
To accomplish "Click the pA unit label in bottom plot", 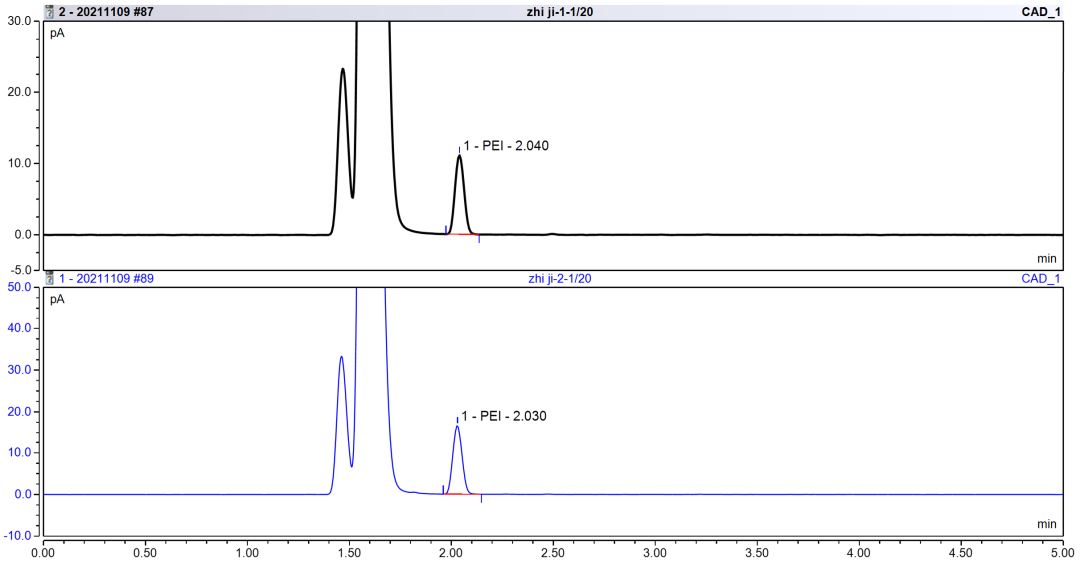I will [x=58, y=300].
